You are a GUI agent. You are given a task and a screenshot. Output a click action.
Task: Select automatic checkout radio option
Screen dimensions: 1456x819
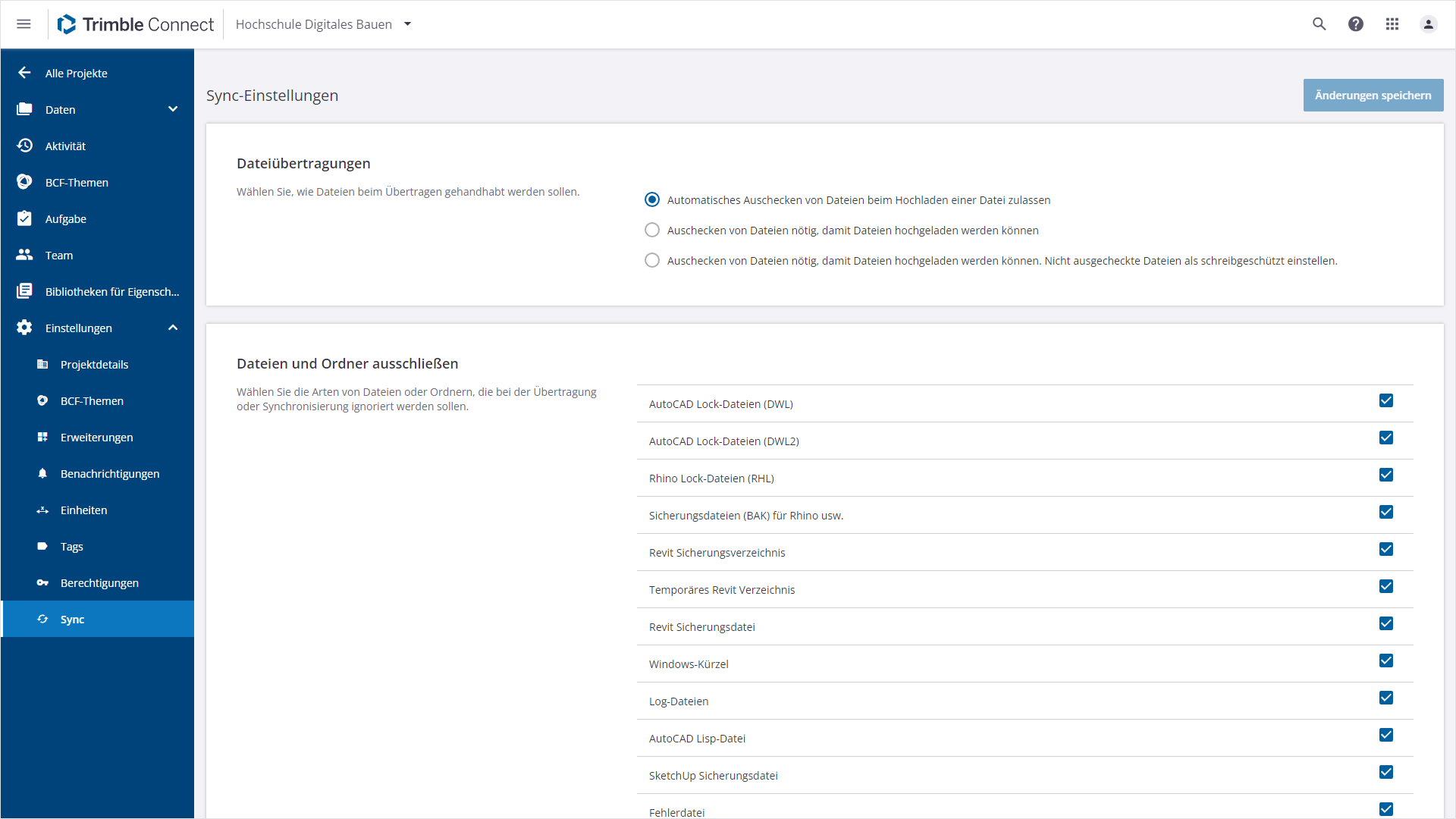click(652, 199)
